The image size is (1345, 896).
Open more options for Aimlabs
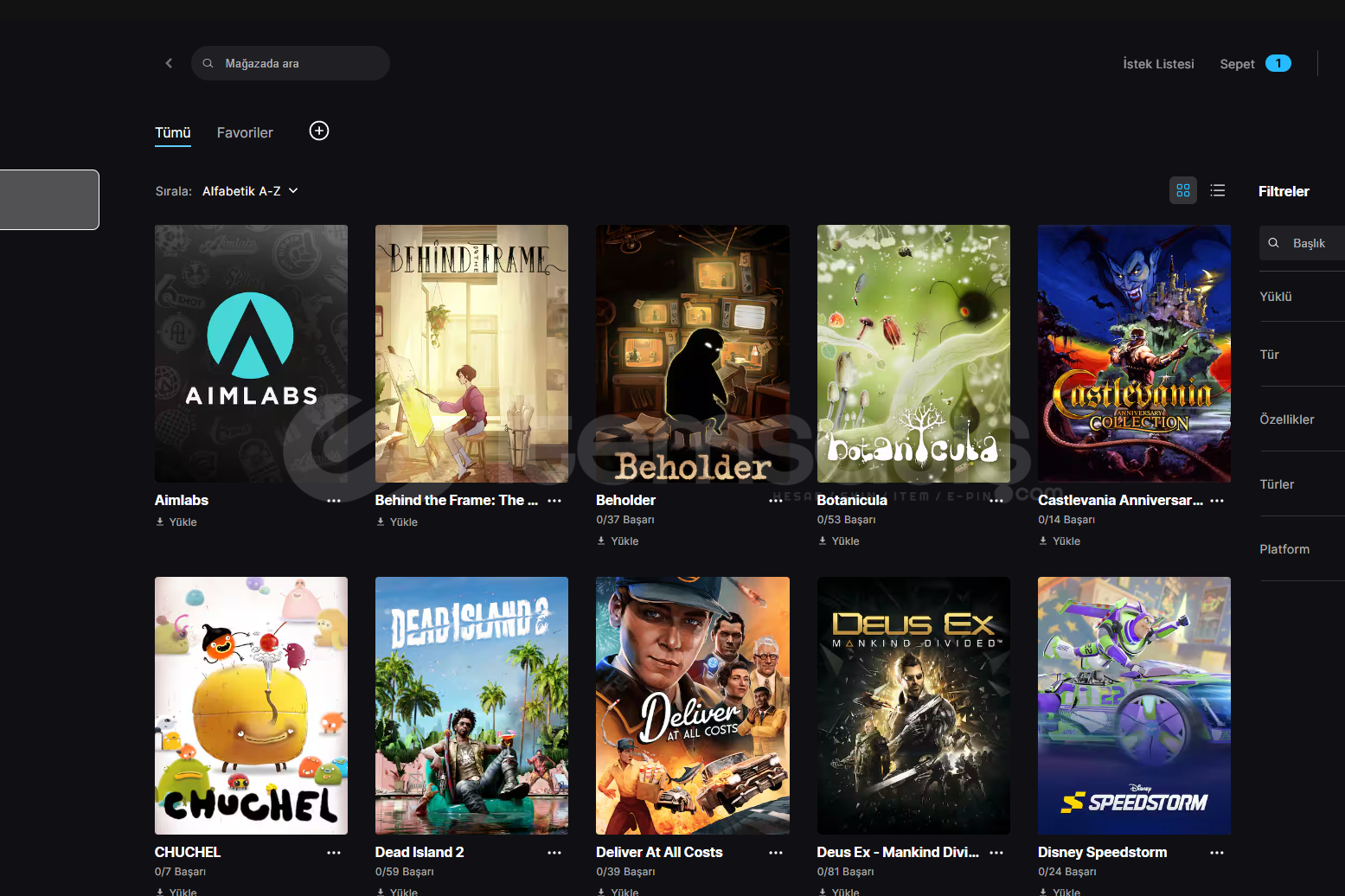pos(334,501)
